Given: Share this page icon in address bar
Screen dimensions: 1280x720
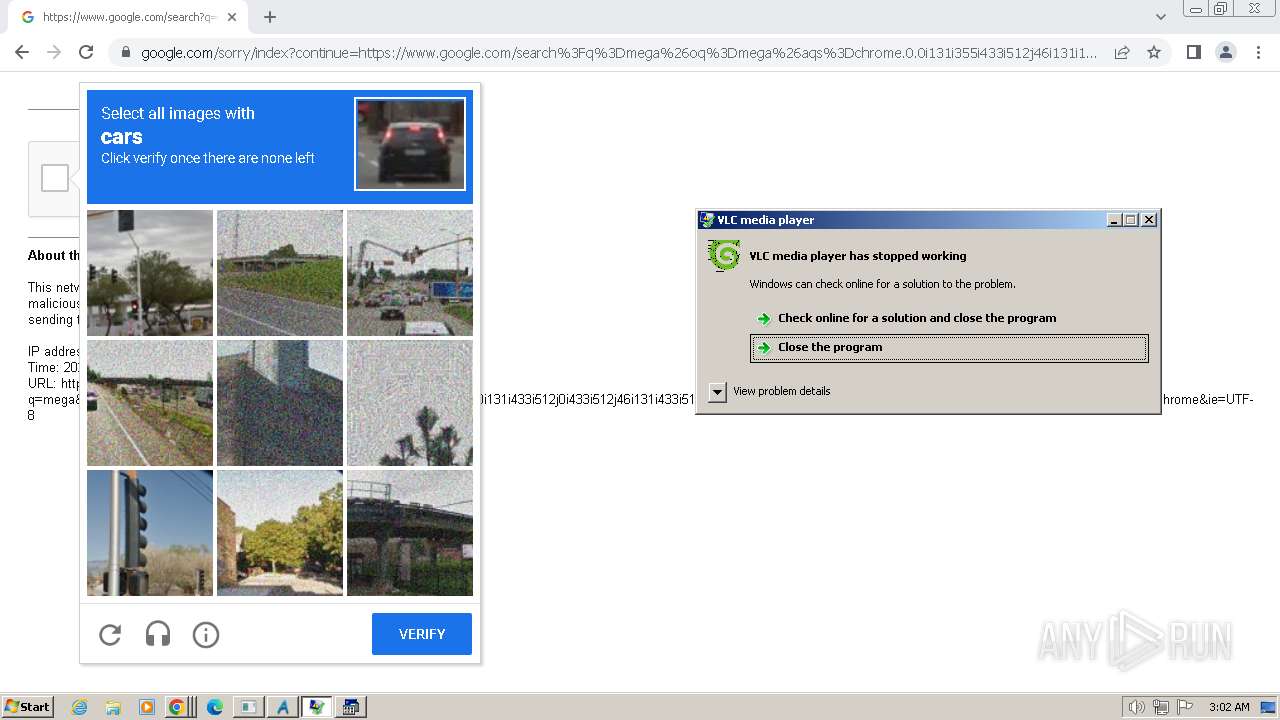Looking at the screenshot, I should (x=1122, y=52).
